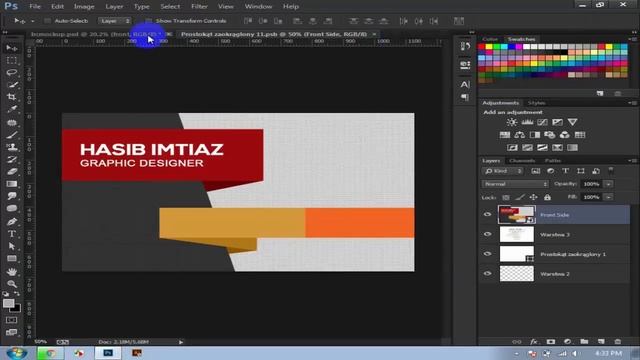Open Chrome from the taskbar

(51, 353)
